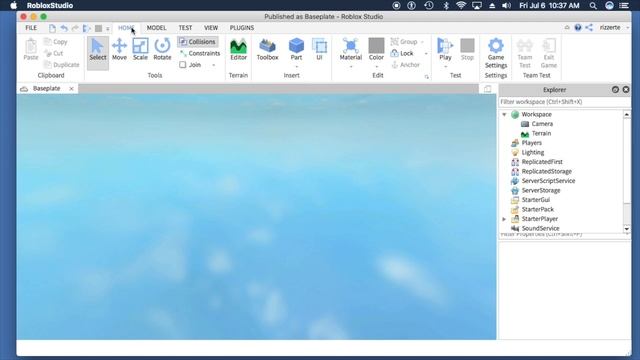
Task: Switch to the PLUGINS ribbon tab
Action: [x=242, y=28]
